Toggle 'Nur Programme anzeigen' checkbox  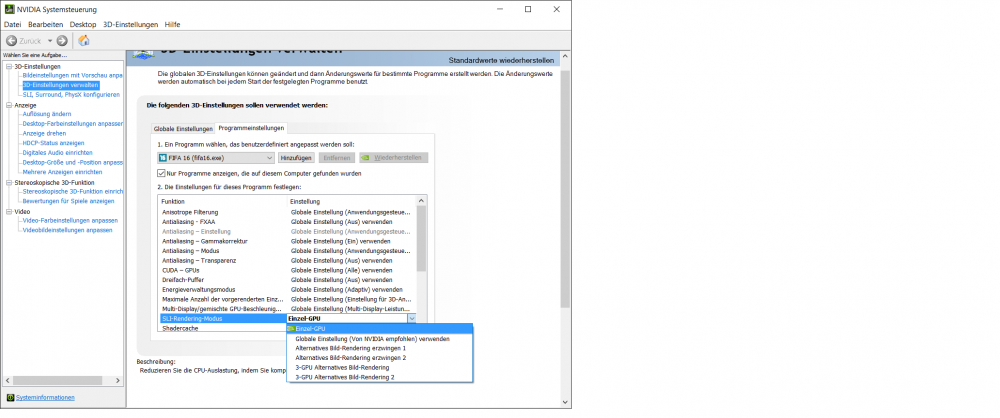[x=162, y=173]
